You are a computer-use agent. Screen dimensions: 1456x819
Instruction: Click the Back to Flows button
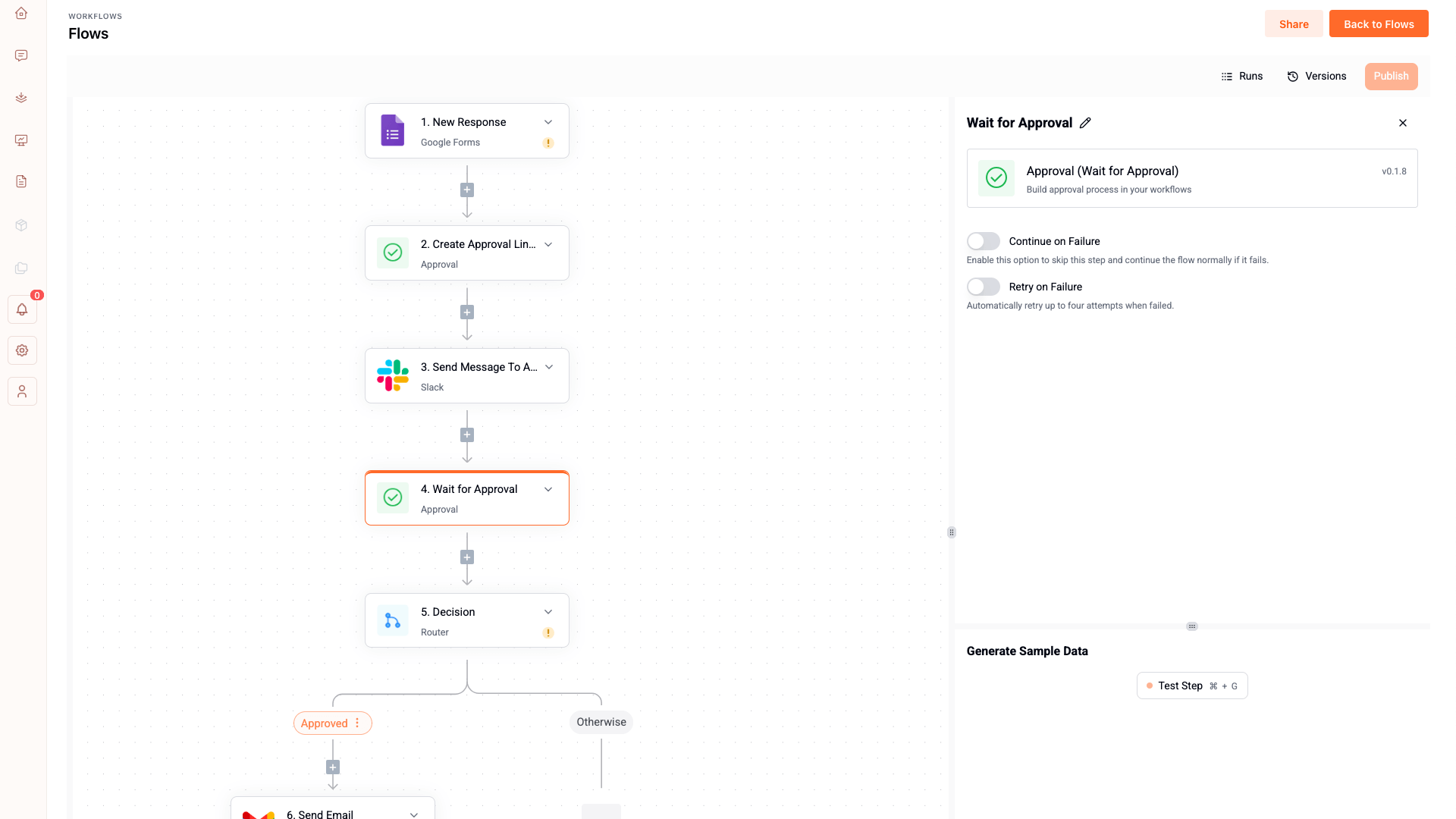point(1378,24)
